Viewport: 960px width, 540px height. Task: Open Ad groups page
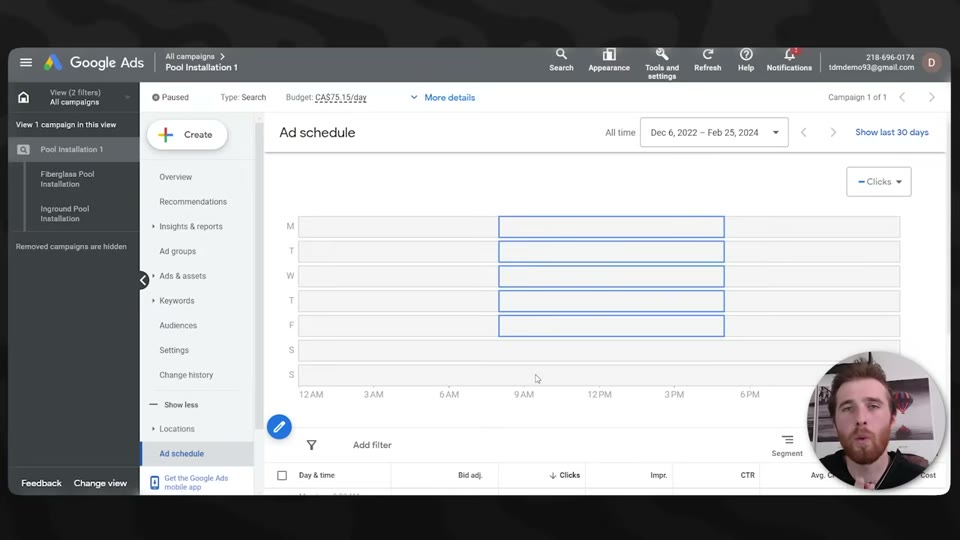point(178,251)
